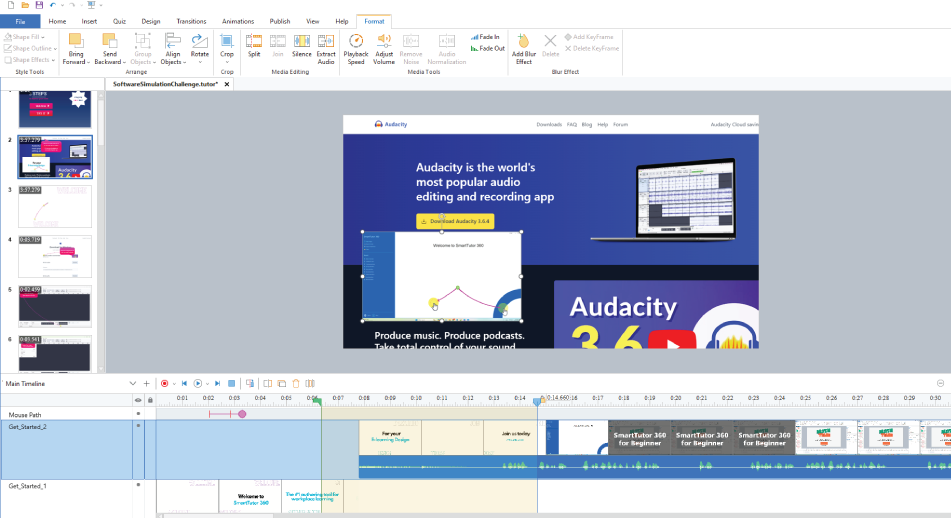Open the play options arrow in timeline

pos(207,384)
